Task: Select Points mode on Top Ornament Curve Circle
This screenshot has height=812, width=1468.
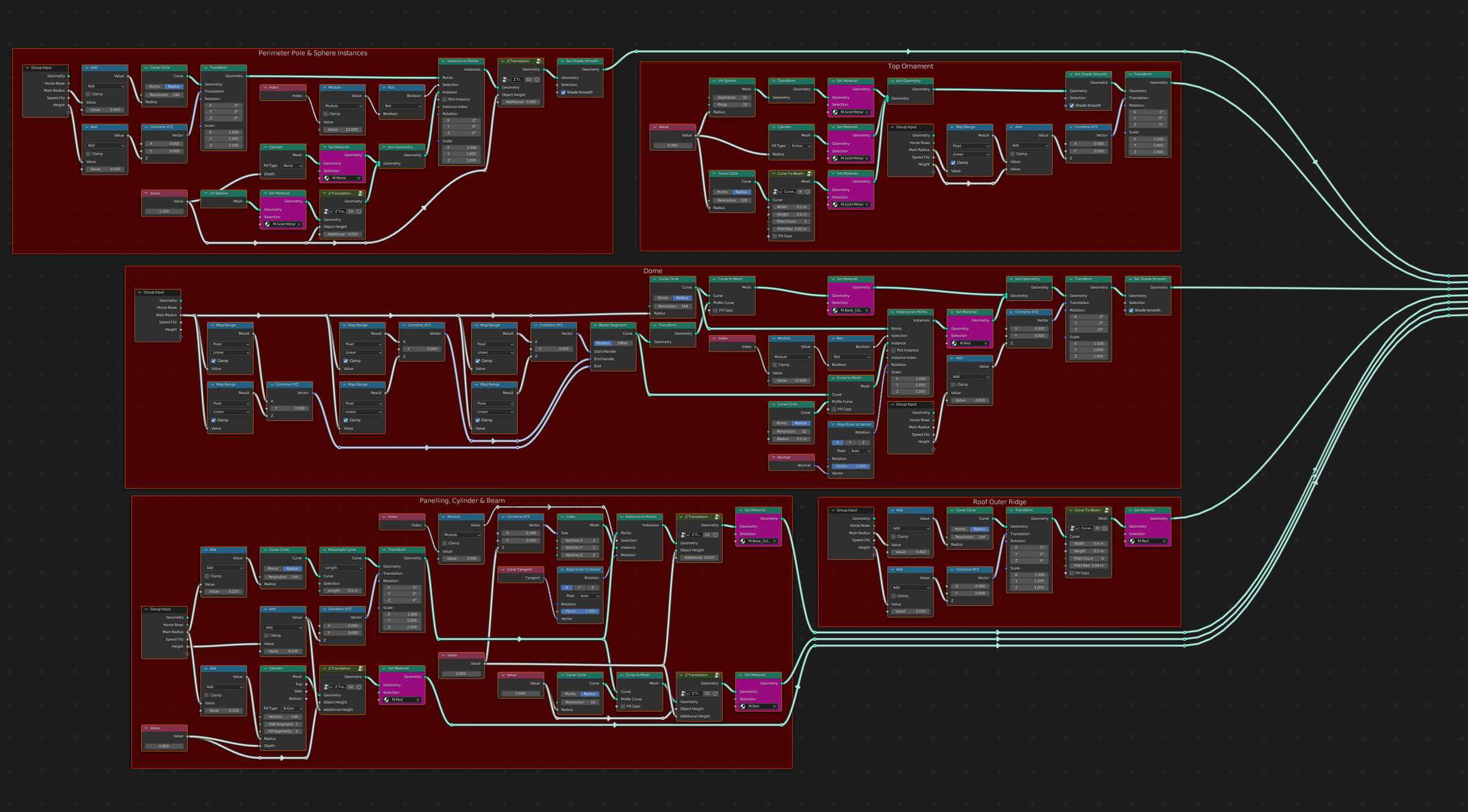Action: pyautogui.click(x=722, y=192)
